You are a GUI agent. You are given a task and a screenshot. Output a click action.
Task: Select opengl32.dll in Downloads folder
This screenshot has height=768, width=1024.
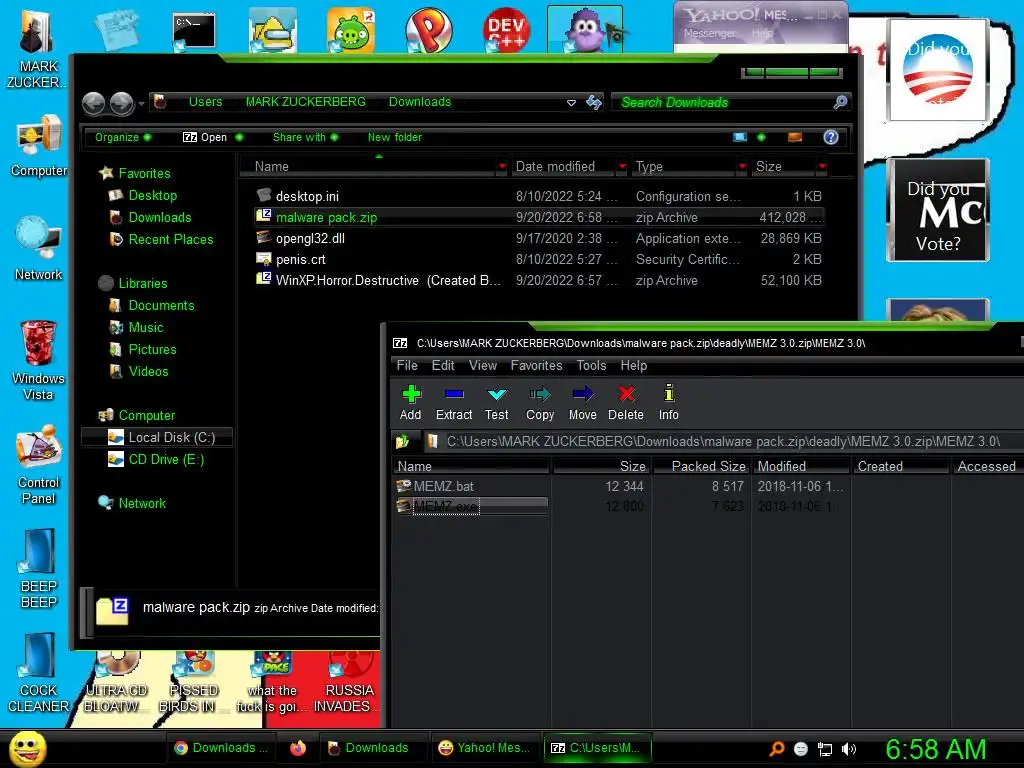pyautogui.click(x=310, y=238)
